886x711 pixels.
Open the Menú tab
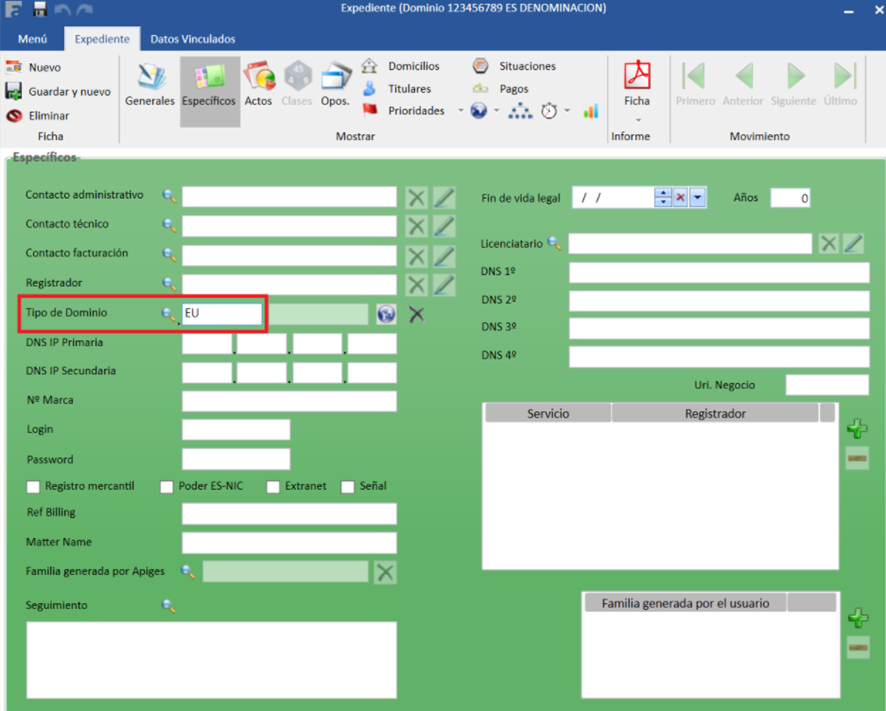point(32,39)
